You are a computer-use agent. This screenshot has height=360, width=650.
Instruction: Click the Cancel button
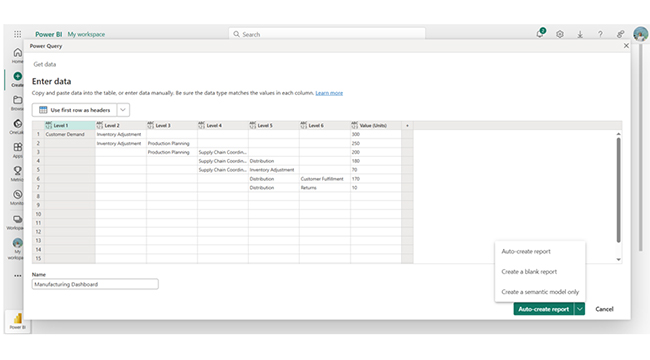604,309
